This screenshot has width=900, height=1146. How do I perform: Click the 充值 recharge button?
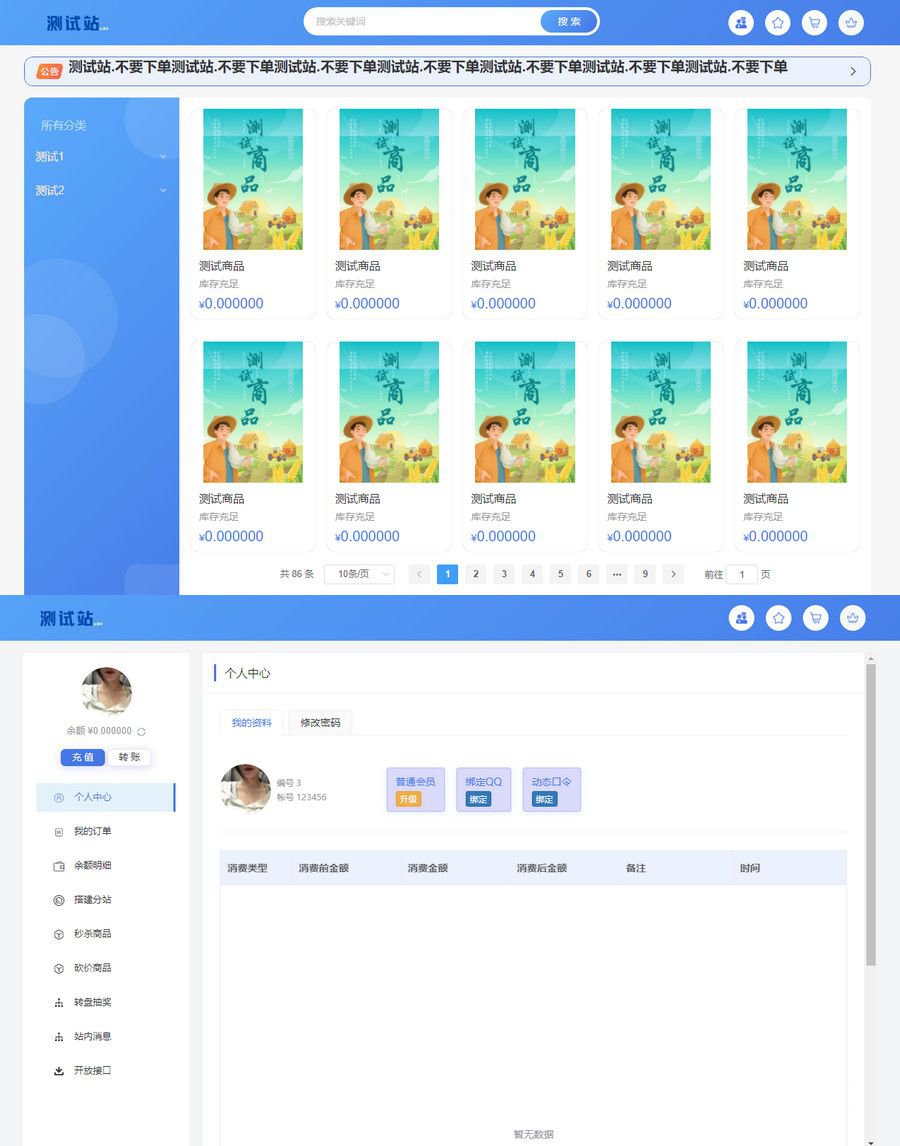(82, 757)
